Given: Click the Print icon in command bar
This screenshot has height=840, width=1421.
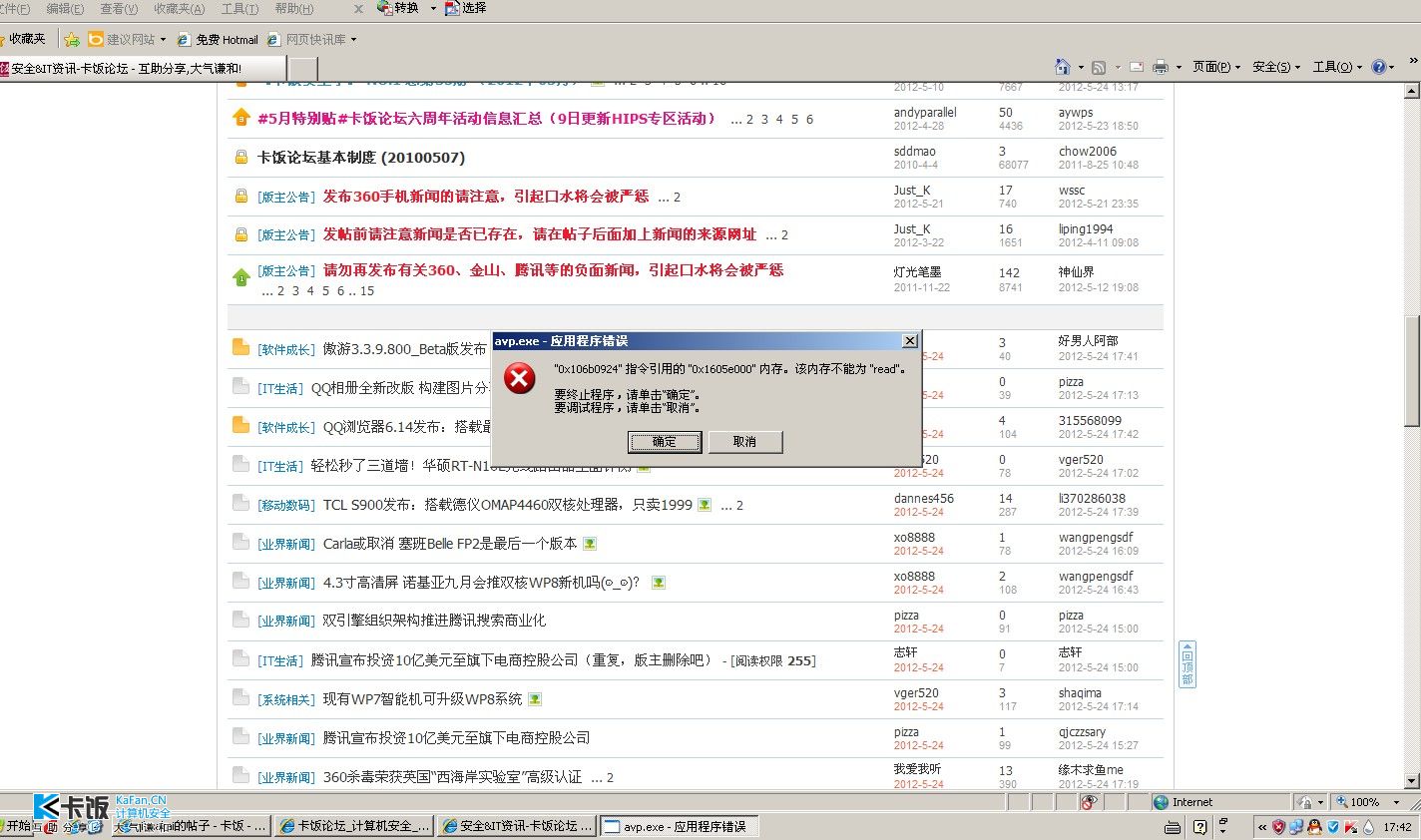Looking at the screenshot, I should [1160, 67].
